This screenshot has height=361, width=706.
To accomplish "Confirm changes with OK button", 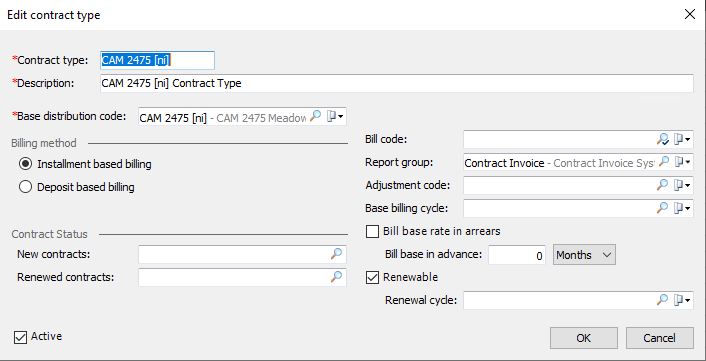I will 584,338.
